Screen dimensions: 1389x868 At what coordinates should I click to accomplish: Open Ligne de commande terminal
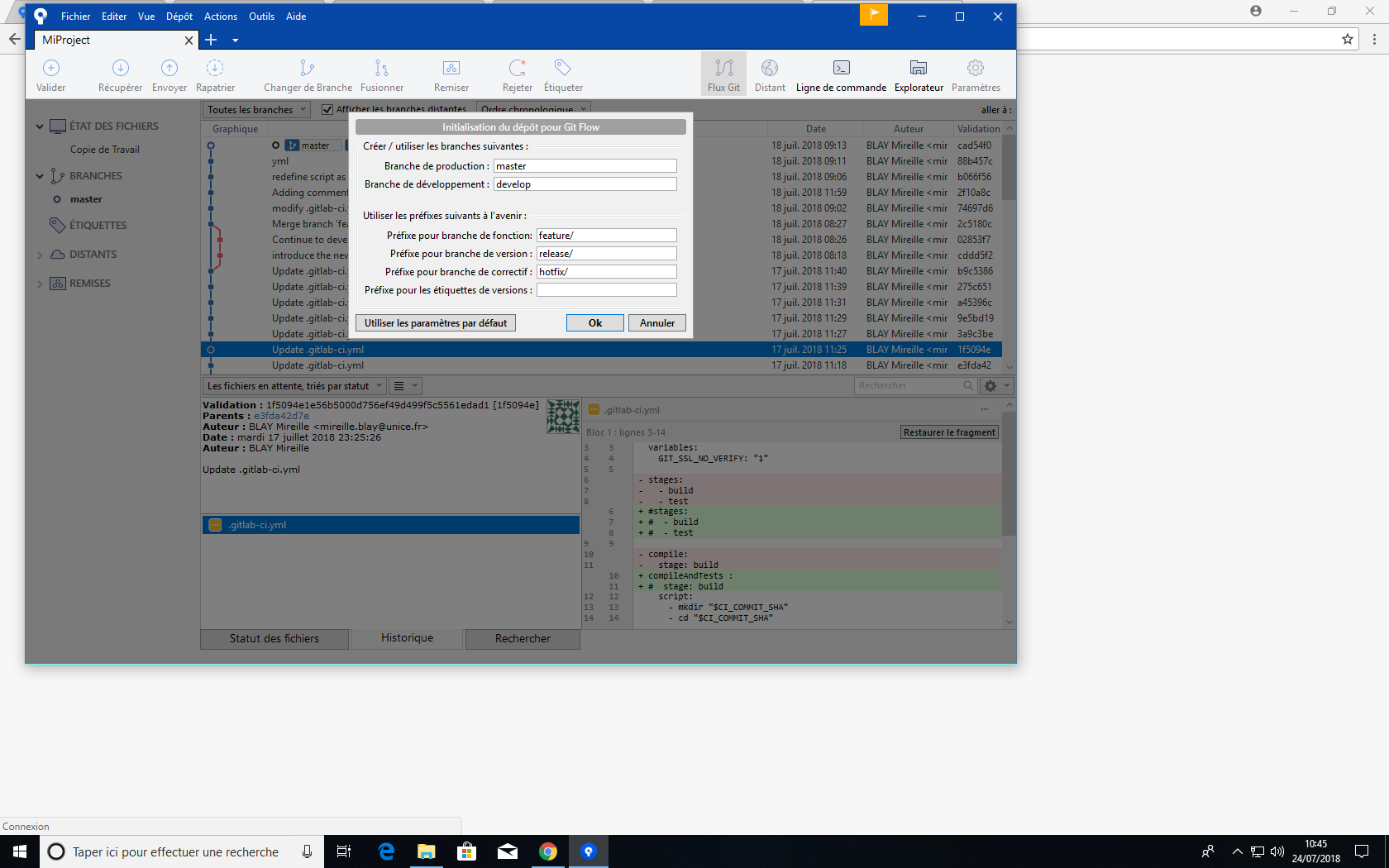pos(841,69)
